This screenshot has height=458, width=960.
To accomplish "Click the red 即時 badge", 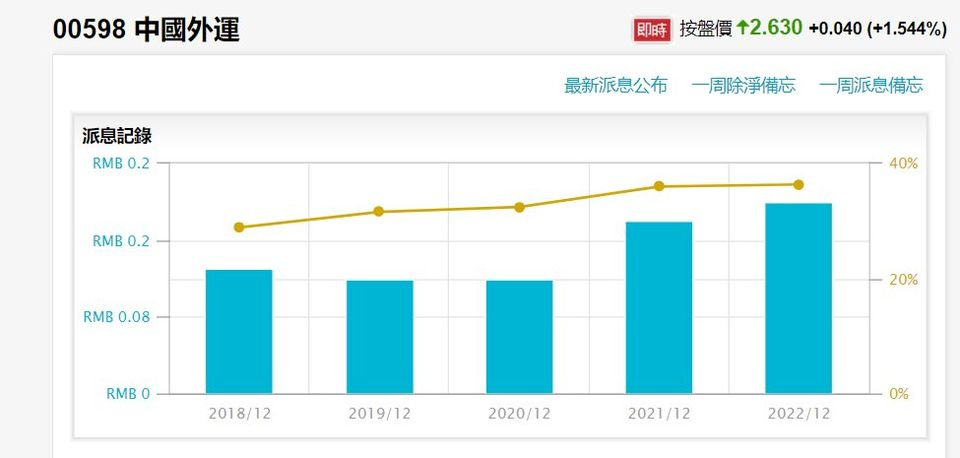I will click(x=652, y=29).
